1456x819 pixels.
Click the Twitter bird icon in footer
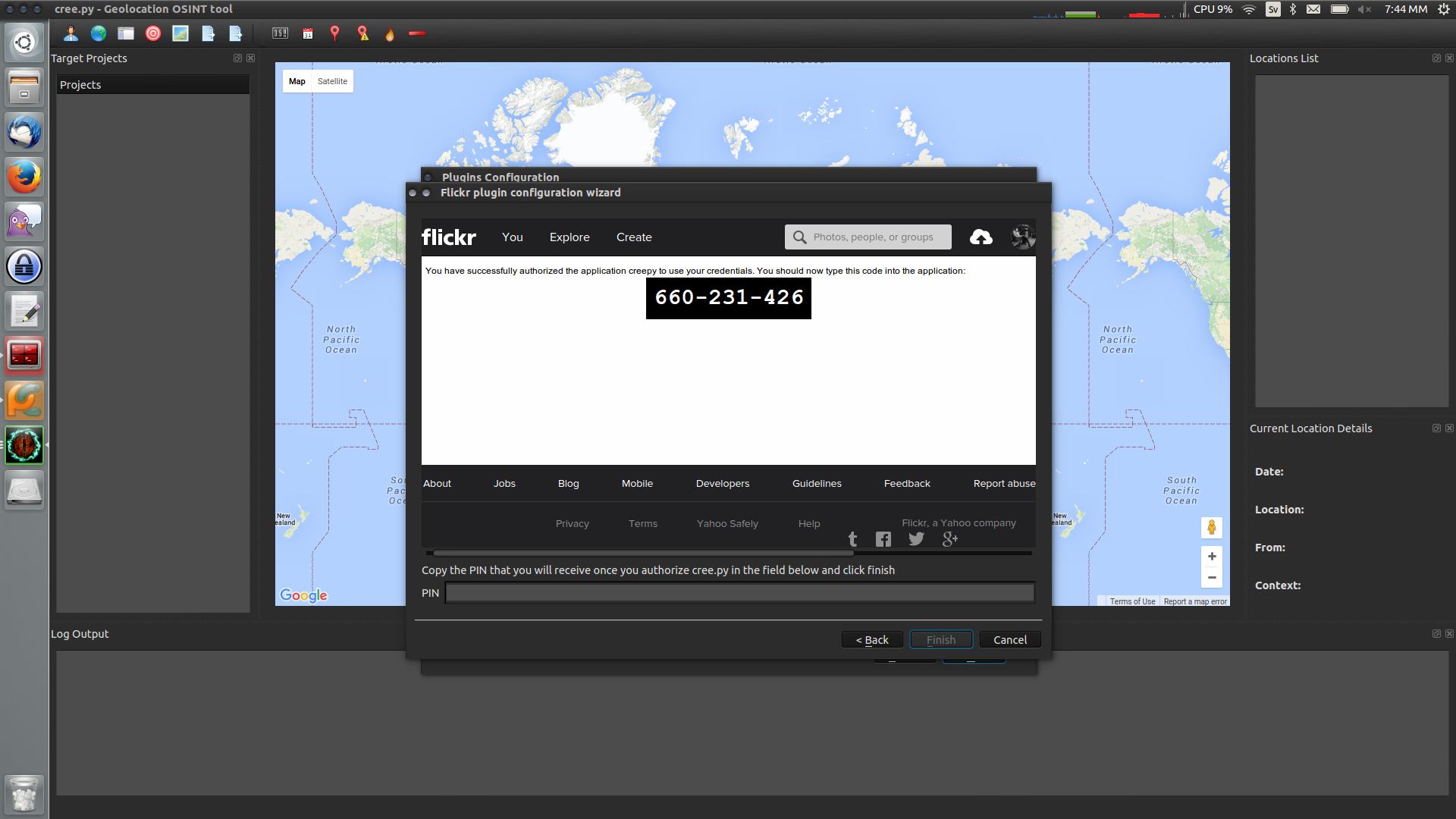click(x=916, y=539)
